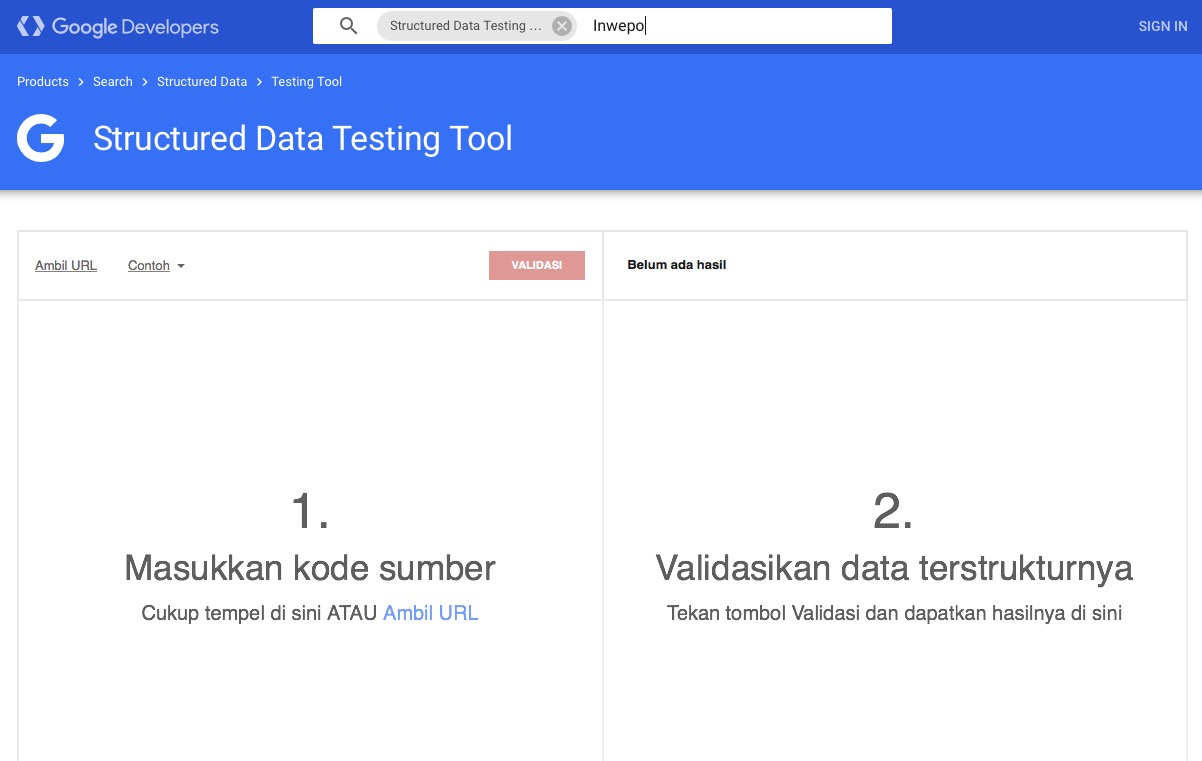This screenshot has width=1202, height=761.
Task: Click the Google Developers wordmark text
Action: 135,27
